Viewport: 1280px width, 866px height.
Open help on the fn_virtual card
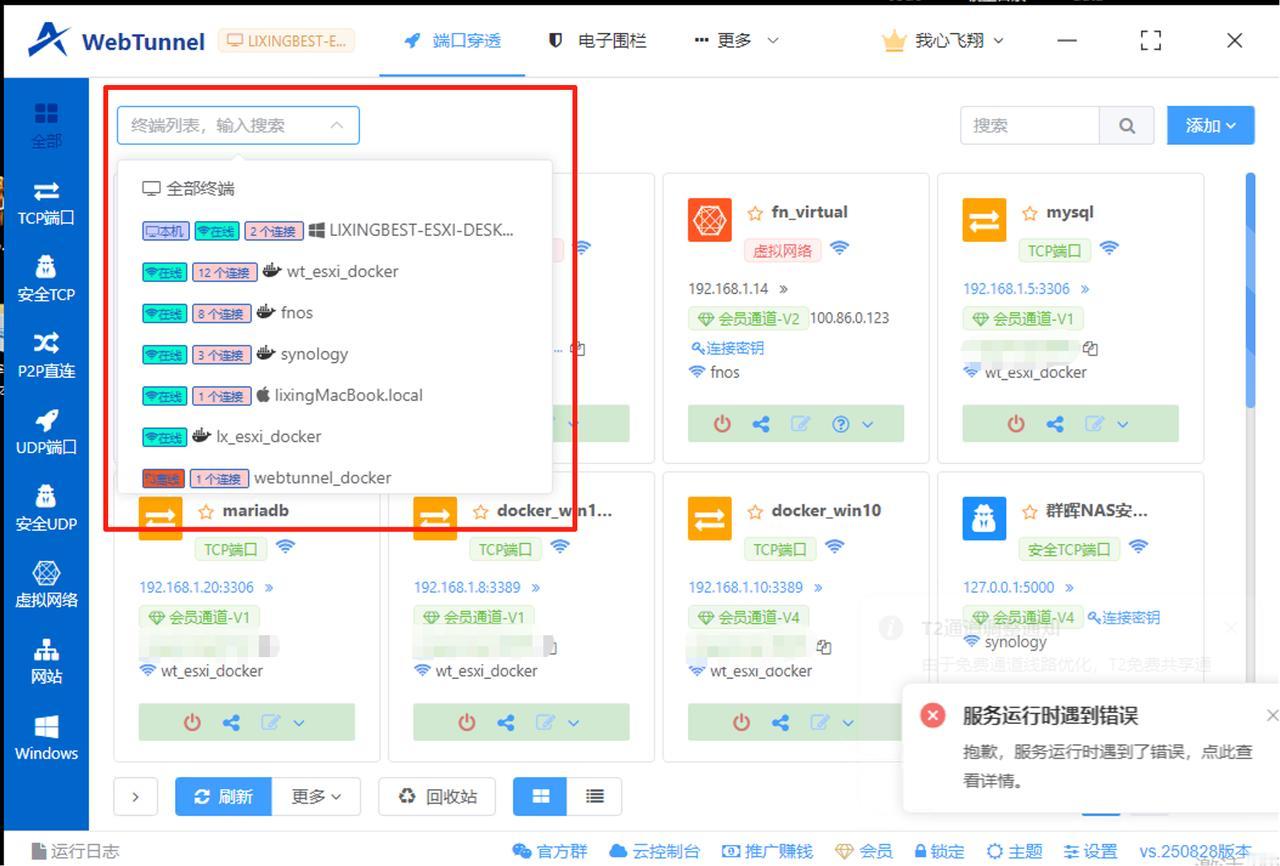click(x=840, y=424)
